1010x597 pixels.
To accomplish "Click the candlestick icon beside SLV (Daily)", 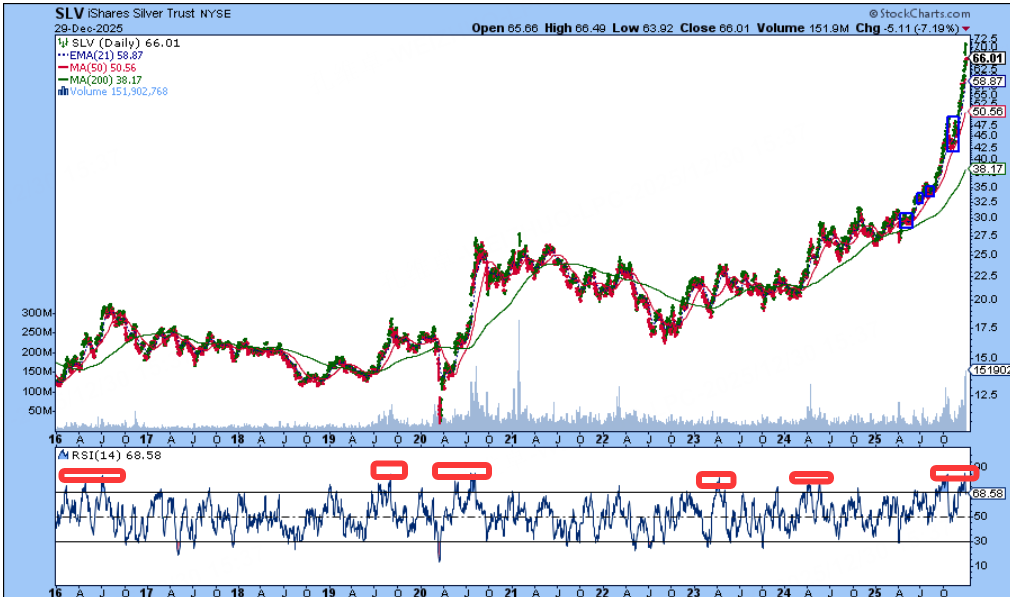I will click(x=63, y=43).
